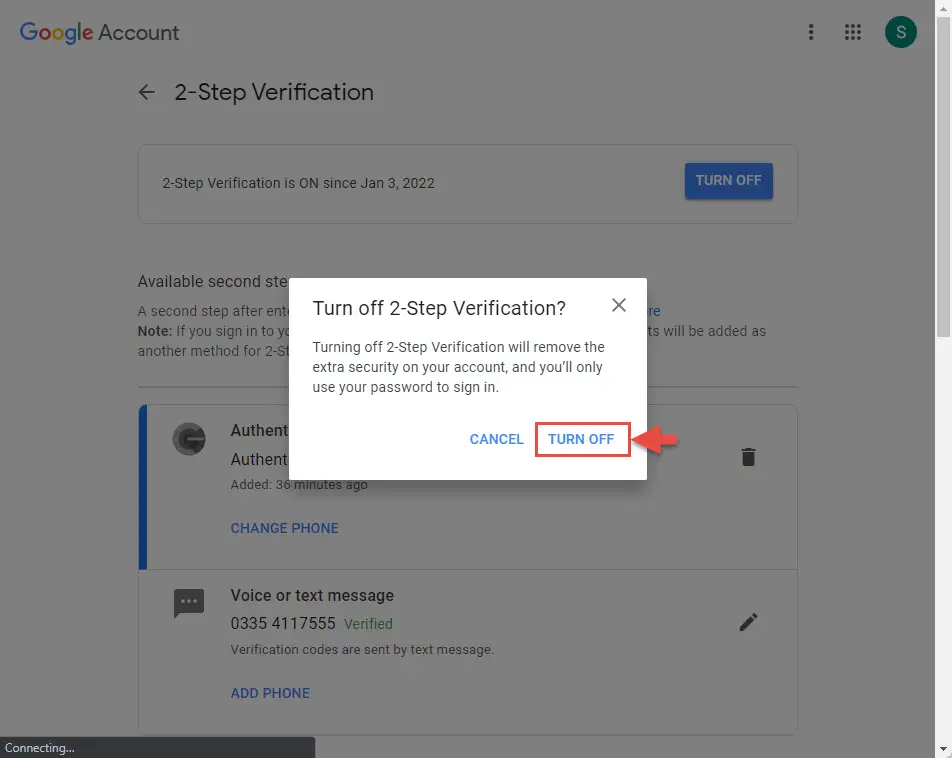Image resolution: width=952 pixels, height=758 pixels.
Task: Click the vertical scrollbar thumb
Action: pyautogui.click(x=943, y=176)
